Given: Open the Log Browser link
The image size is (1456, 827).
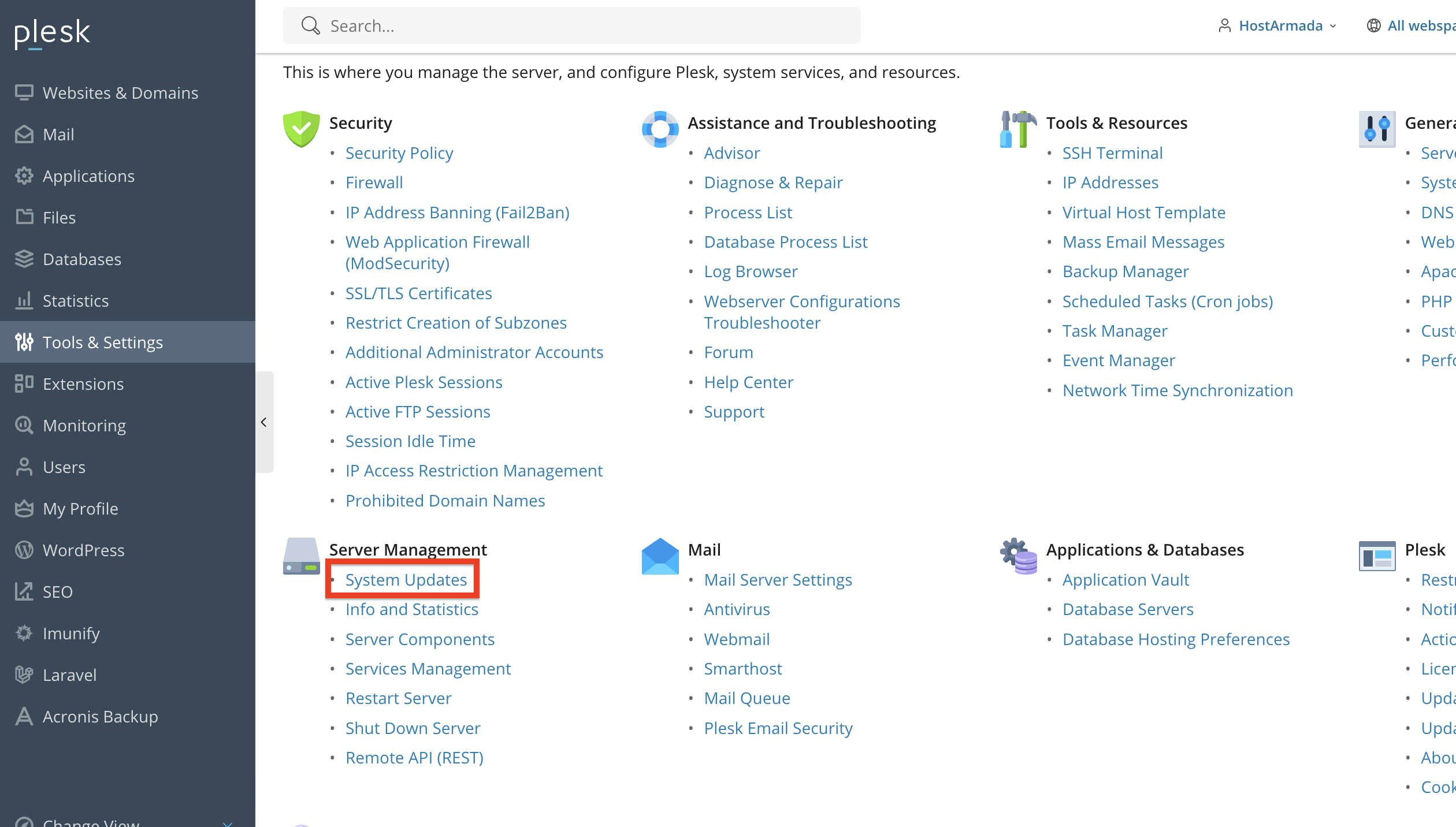Looking at the screenshot, I should [x=751, y=271].
